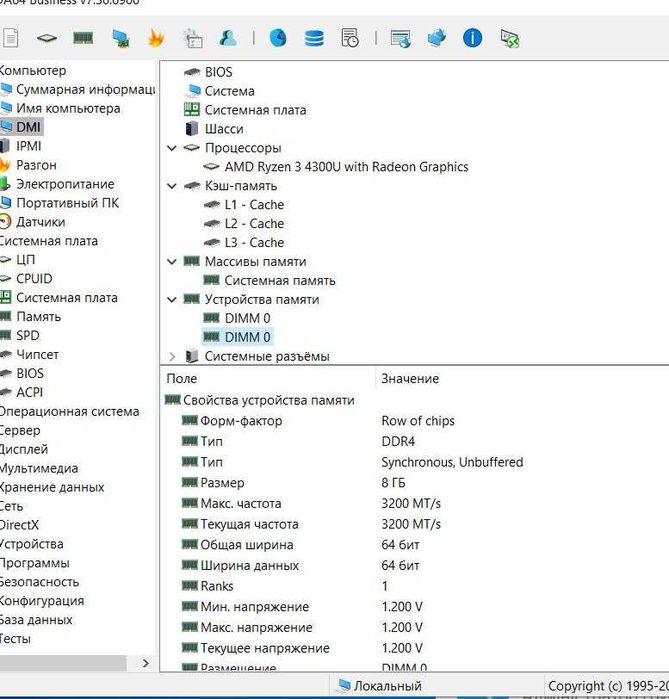
Task: Select L1 - Cache entry
Action: pos(254,205)
